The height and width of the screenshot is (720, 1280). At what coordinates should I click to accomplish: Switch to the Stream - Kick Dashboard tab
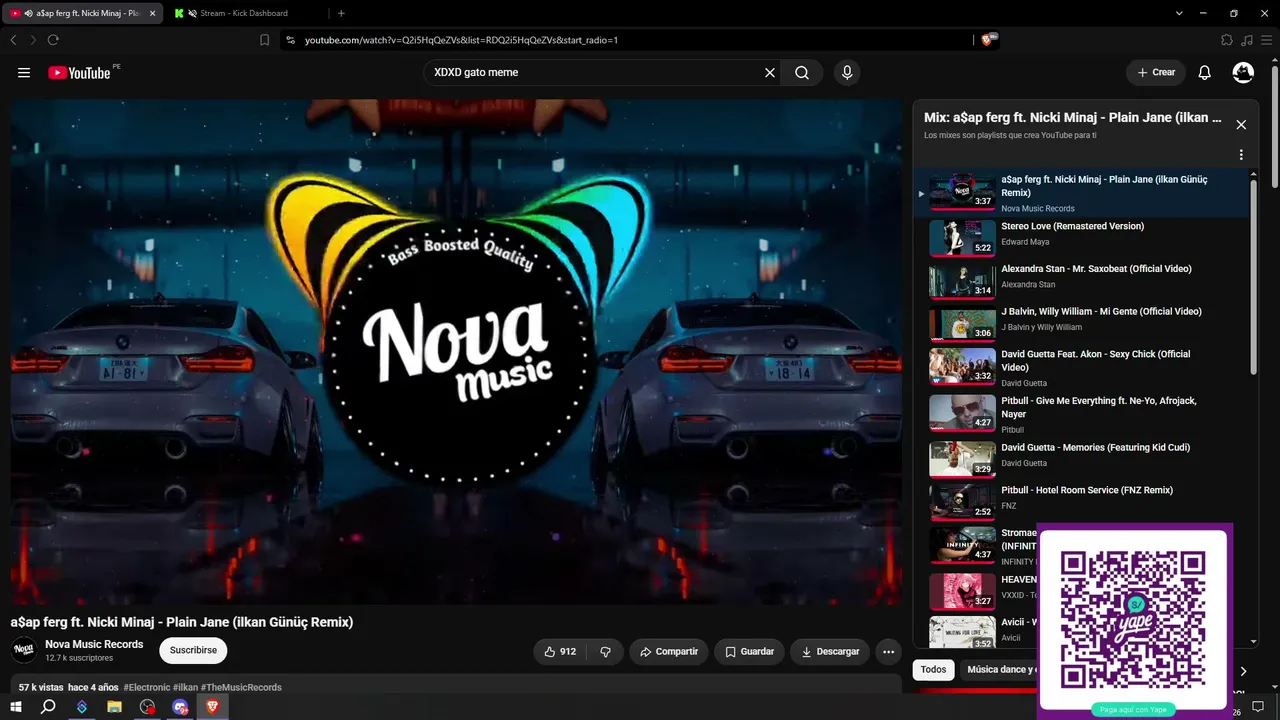pos(245,13)
